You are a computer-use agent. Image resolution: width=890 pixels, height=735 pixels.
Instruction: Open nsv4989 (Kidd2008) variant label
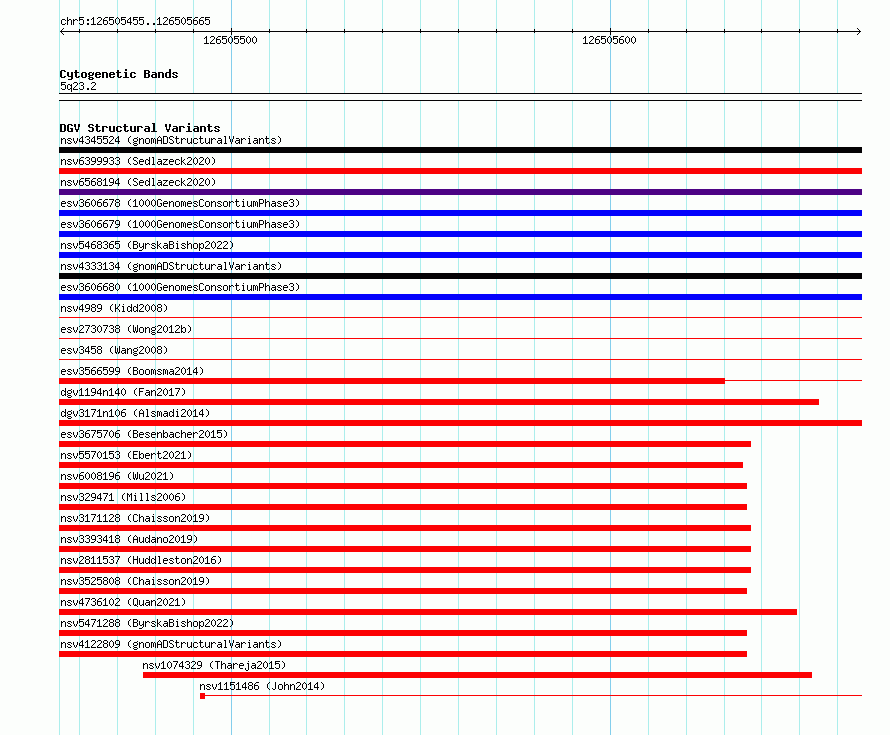coord(114,308)
